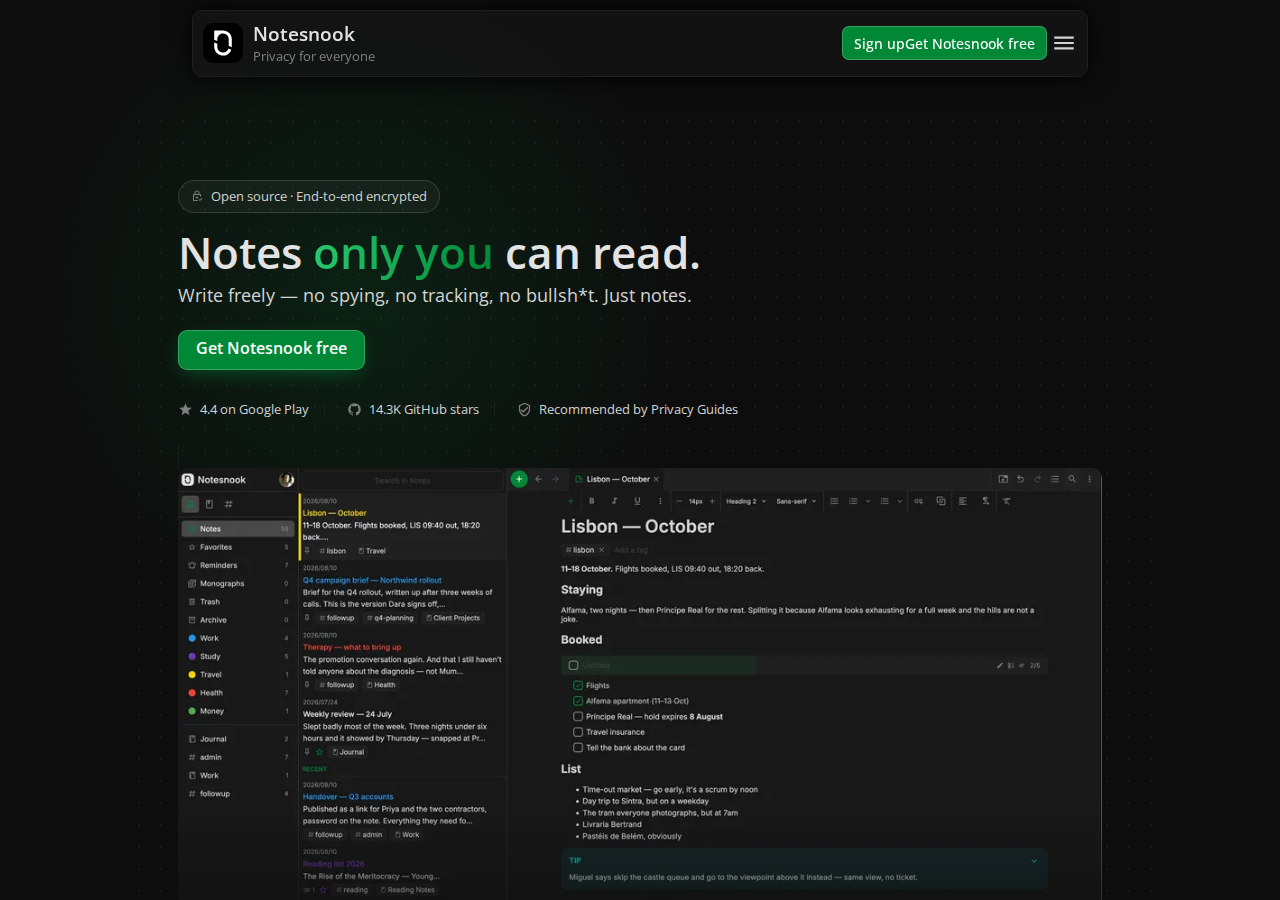Open the Sans-serif font dropdown
Image resolution: width=1280 pixels, height=900 pixels.
pyautogui.click(x=796, y=501)
